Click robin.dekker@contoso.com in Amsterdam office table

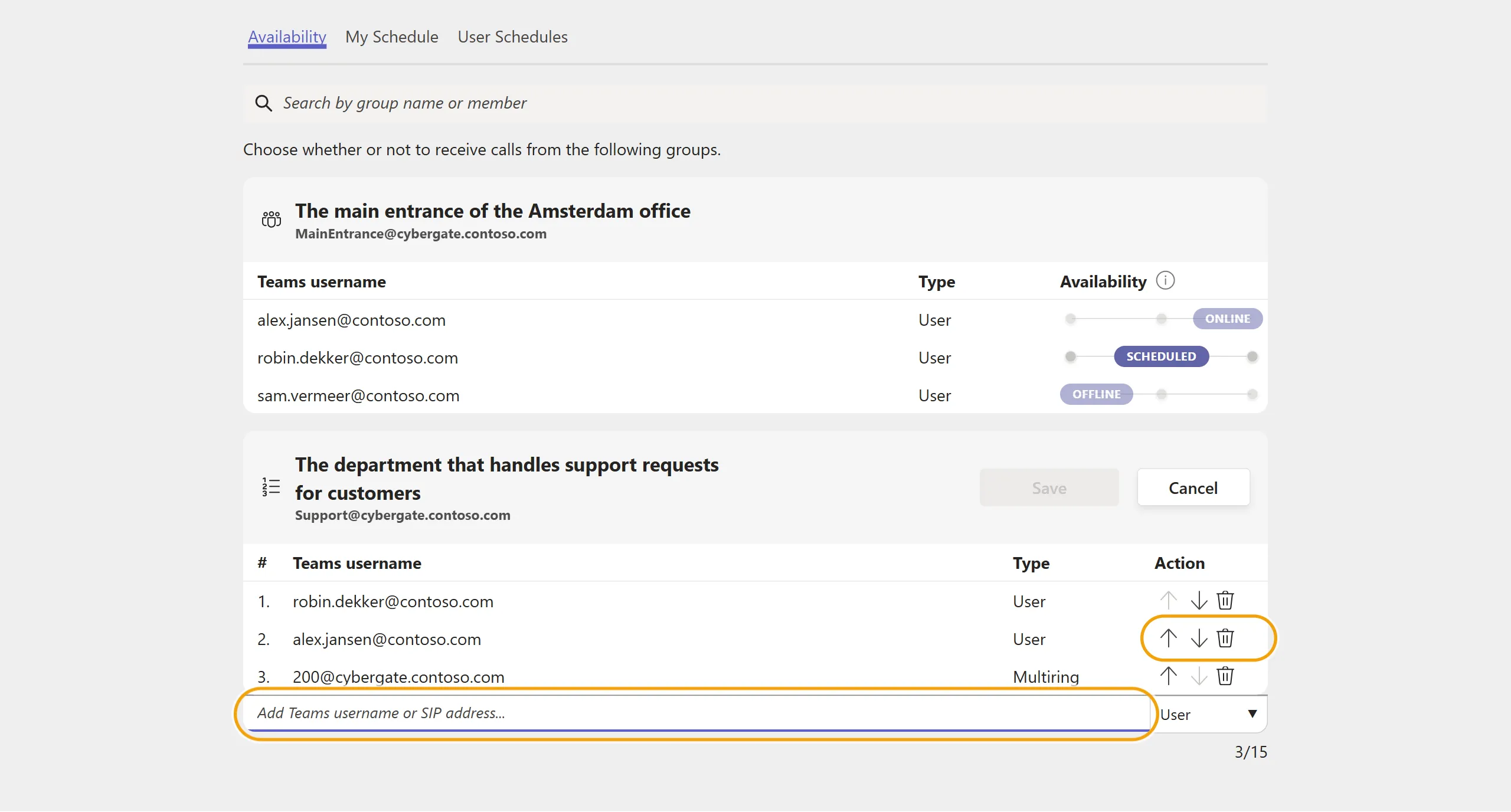(x=358, y=358)
